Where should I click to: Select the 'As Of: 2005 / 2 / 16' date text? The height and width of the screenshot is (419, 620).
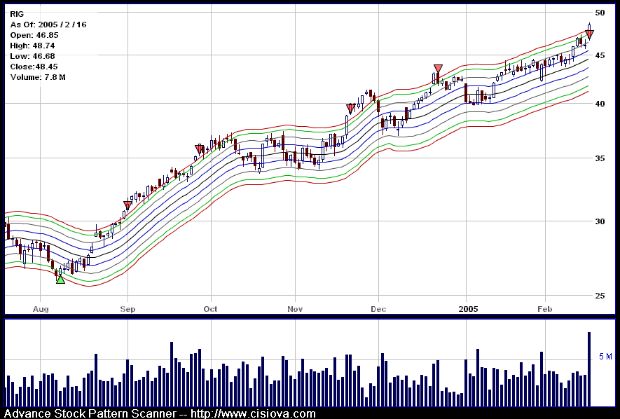point(48,25)
